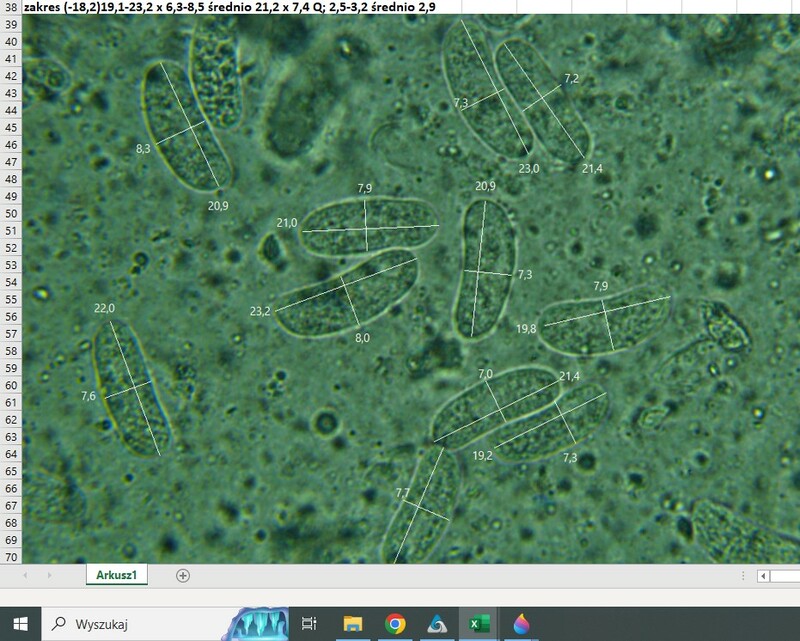Select the row 60 header
The width and height of the screenshot is (800, 641).
coord(11,385)
